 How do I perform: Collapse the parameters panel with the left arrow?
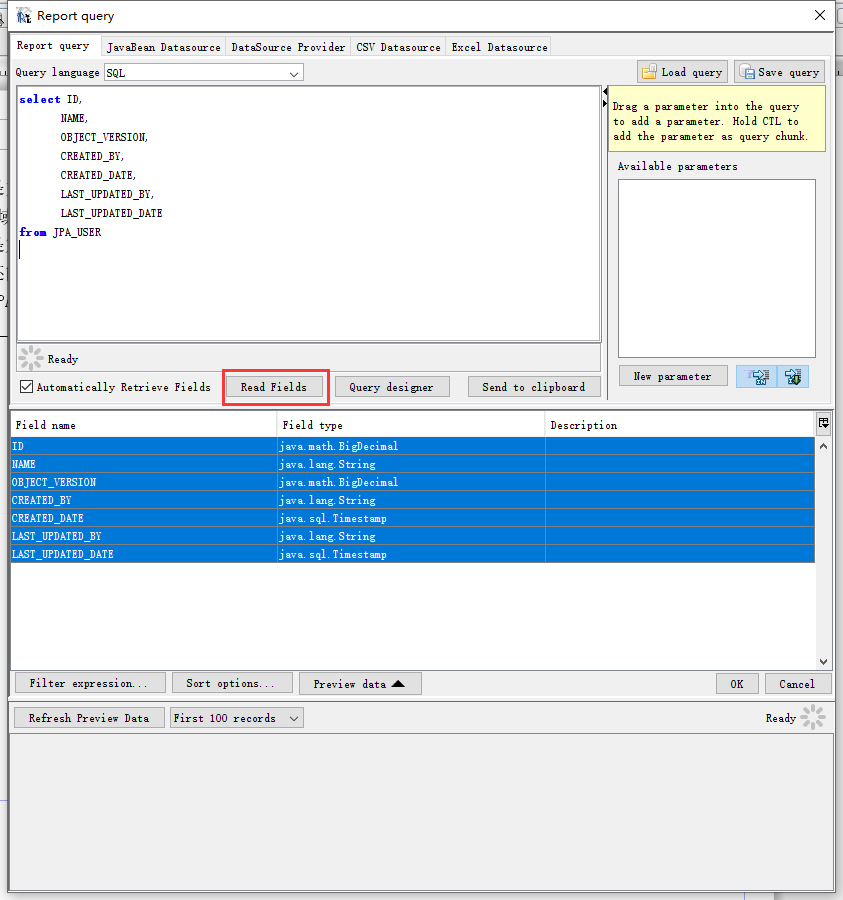click(x=605, y=92)
